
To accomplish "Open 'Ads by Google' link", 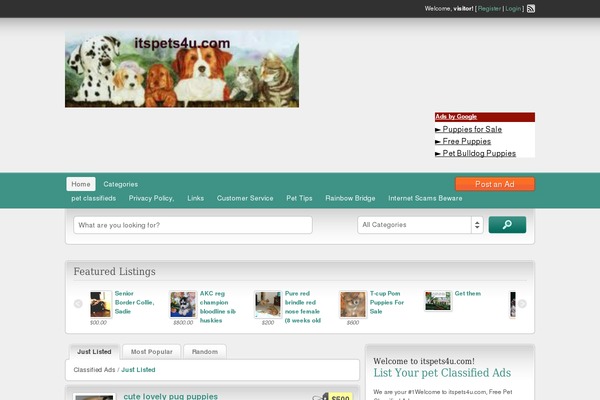I will [x=456, y=117].
